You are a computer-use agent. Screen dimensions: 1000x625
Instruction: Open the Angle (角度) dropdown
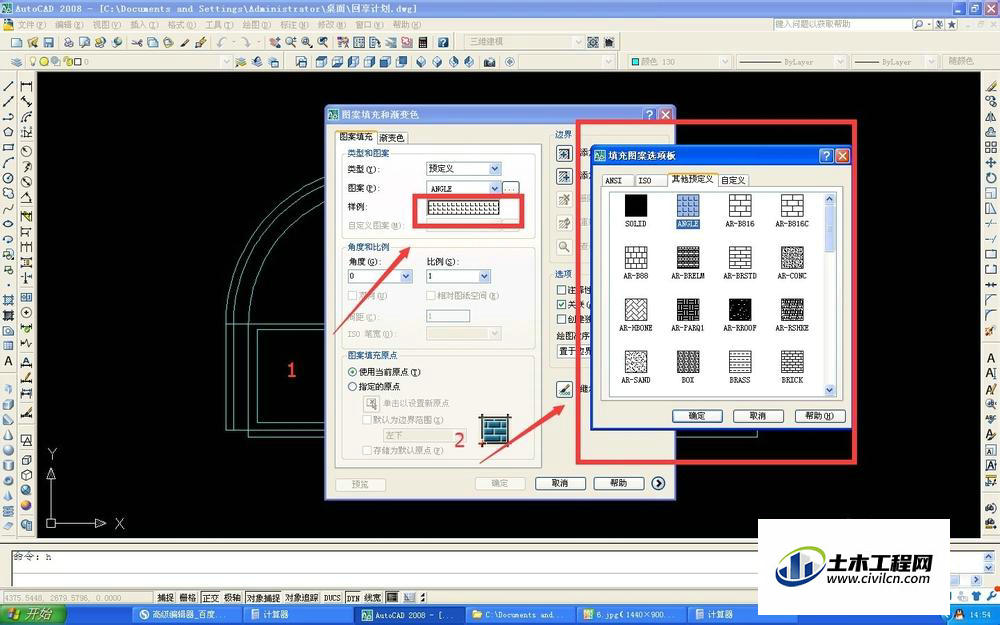pyautogui.click(x=406, y=276)
